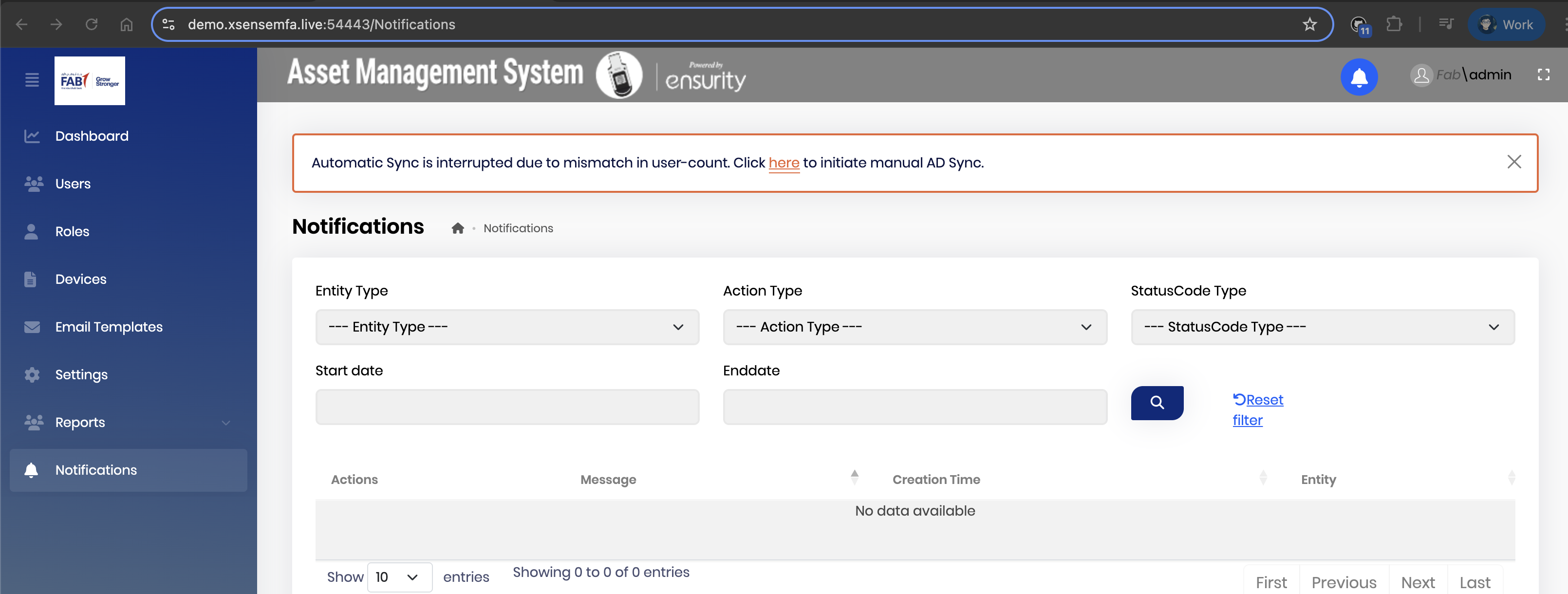Enter fullscreen using the expand icon
1568x594 pixels.
(x=1543, y=75)
